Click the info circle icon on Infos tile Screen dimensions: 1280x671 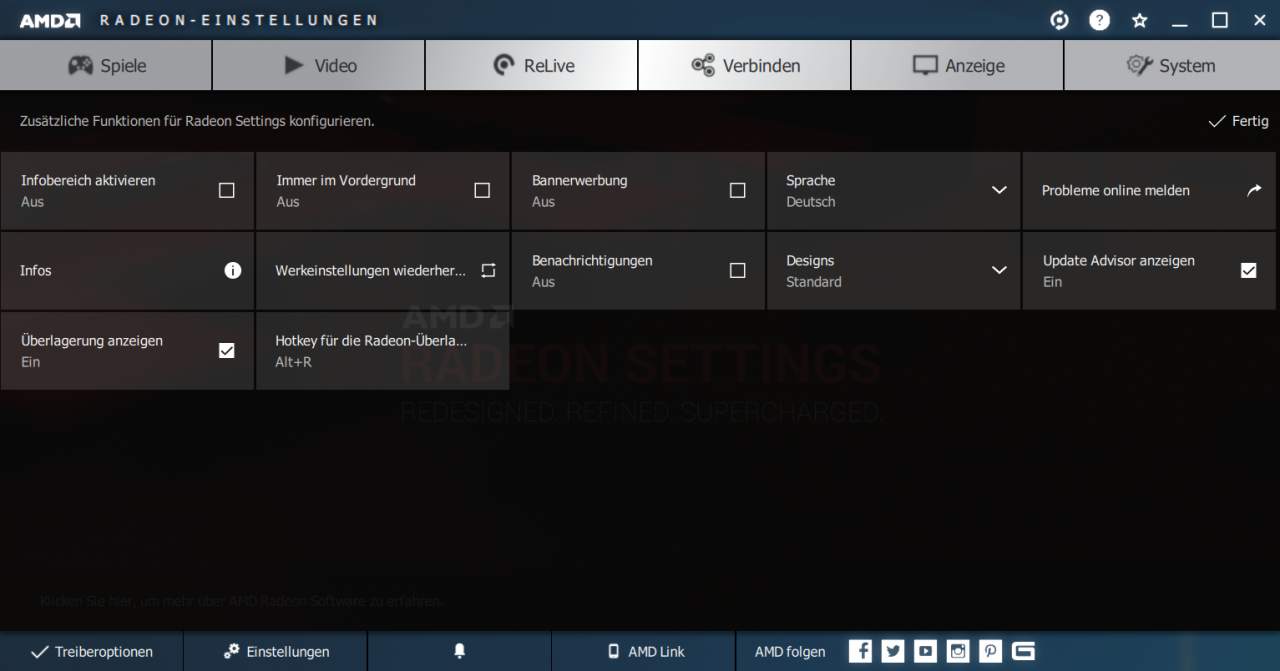click(x=233, y=270)
